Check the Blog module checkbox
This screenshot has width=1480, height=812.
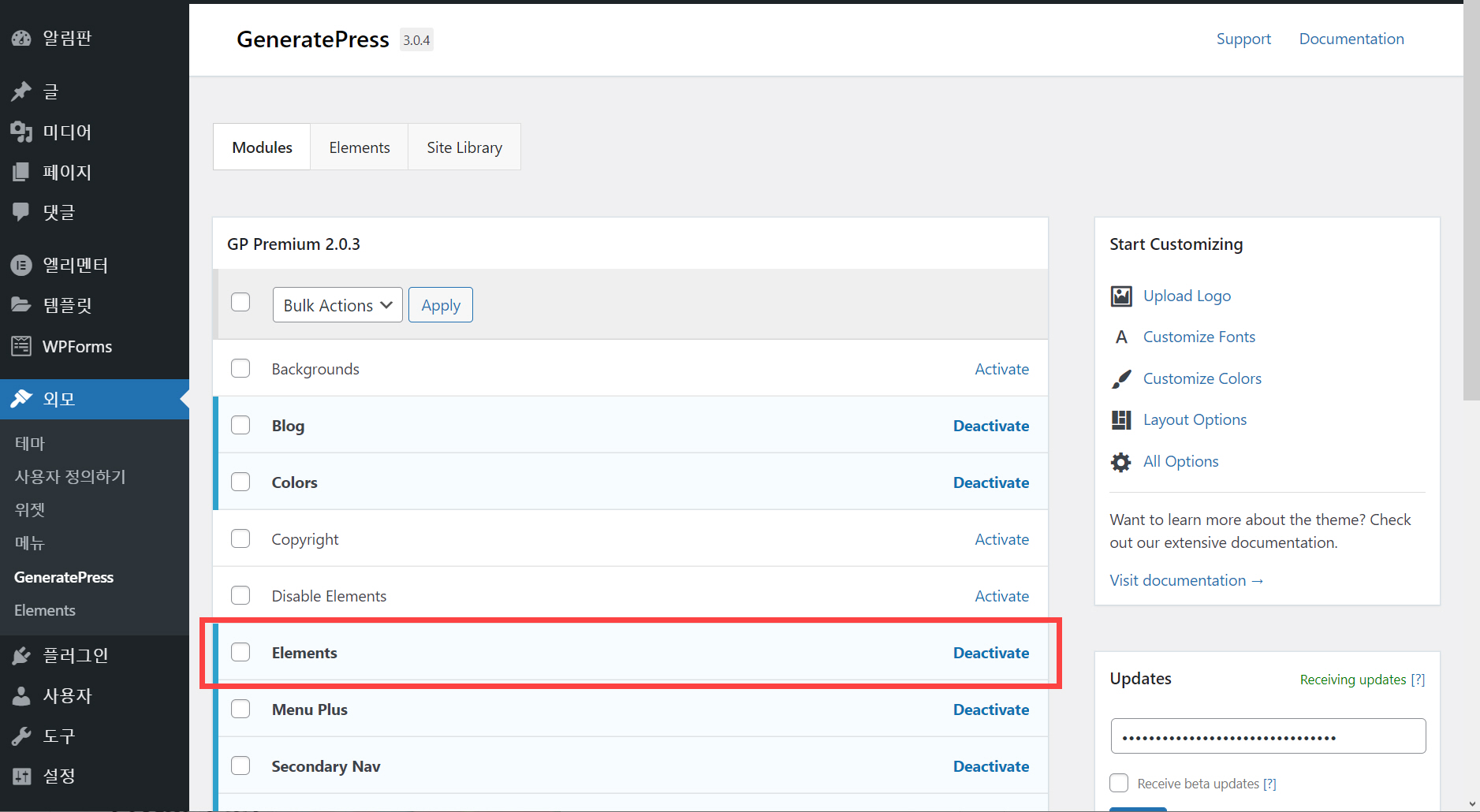point(240,425)
